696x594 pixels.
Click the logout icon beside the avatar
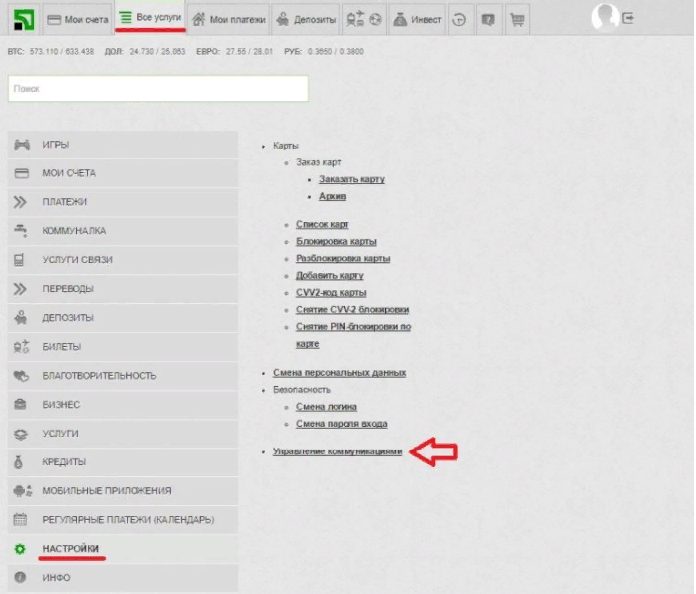pos(628,18)
